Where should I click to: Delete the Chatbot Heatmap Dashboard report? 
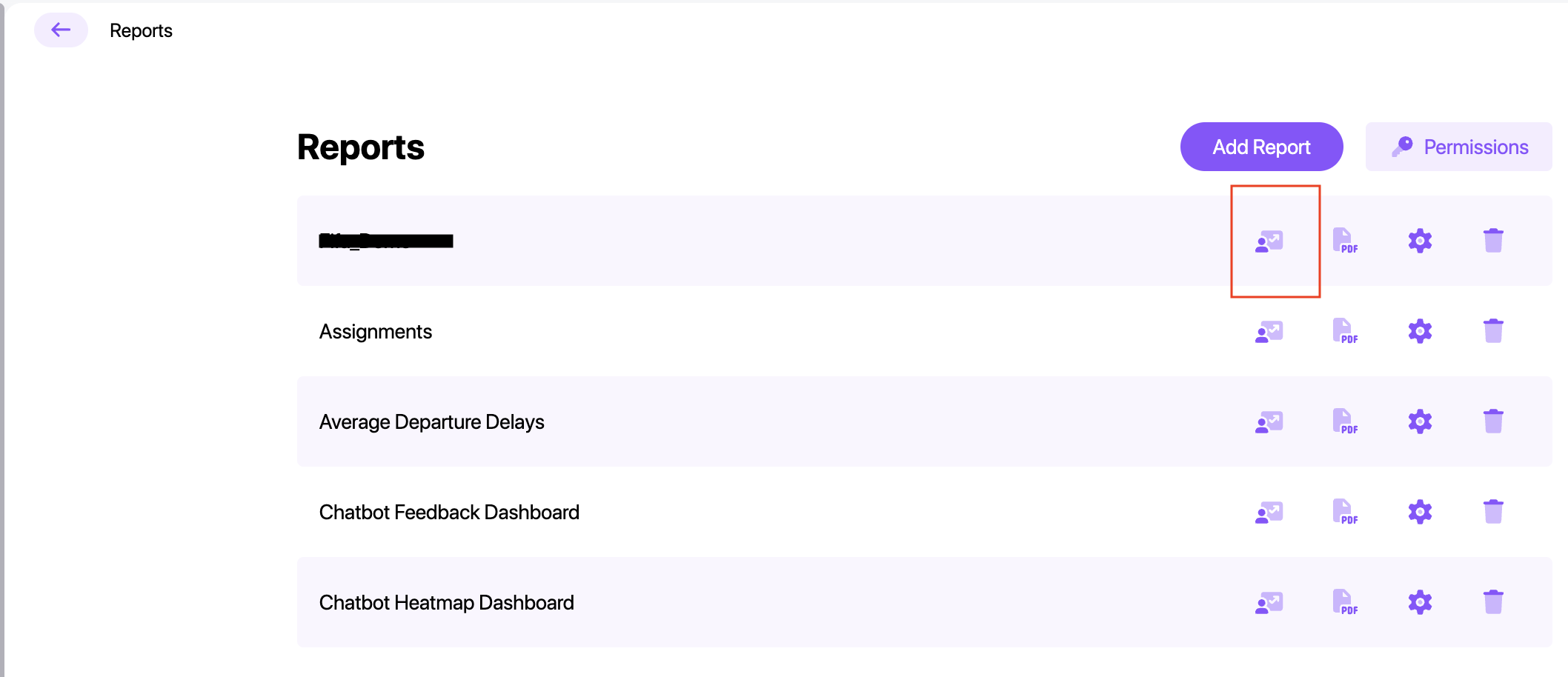point(1493,602)
